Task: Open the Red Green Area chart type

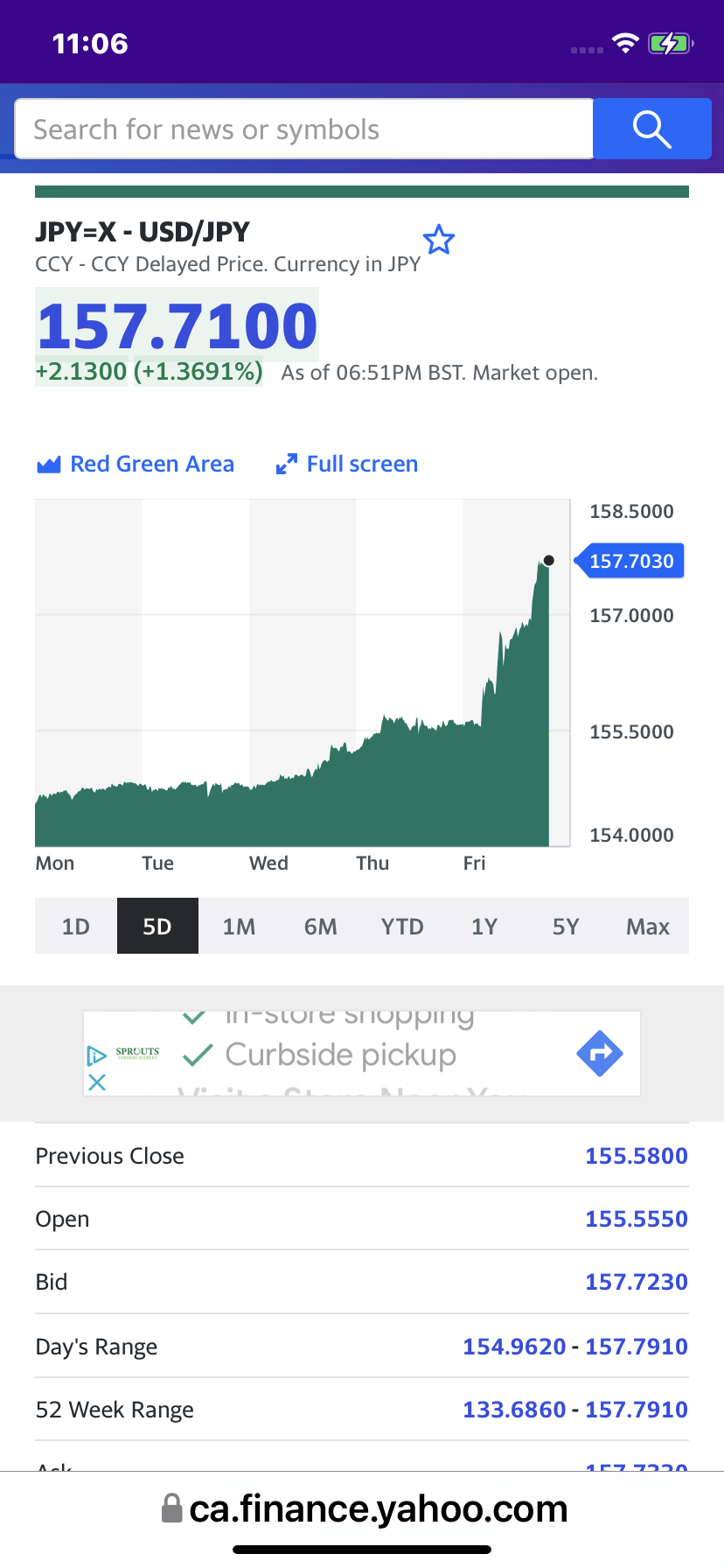Action: tap(136, 464)
